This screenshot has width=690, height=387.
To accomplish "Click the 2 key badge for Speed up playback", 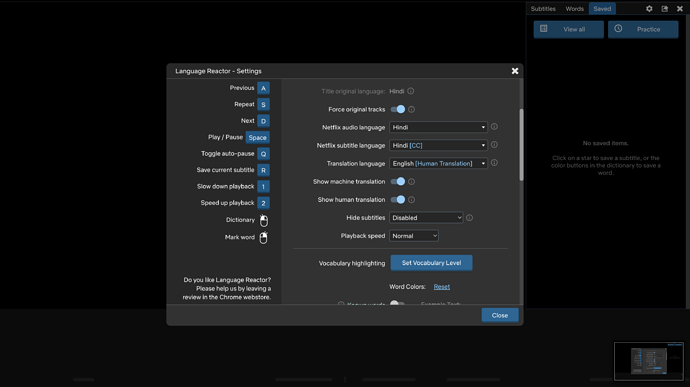I will point(263,203).
